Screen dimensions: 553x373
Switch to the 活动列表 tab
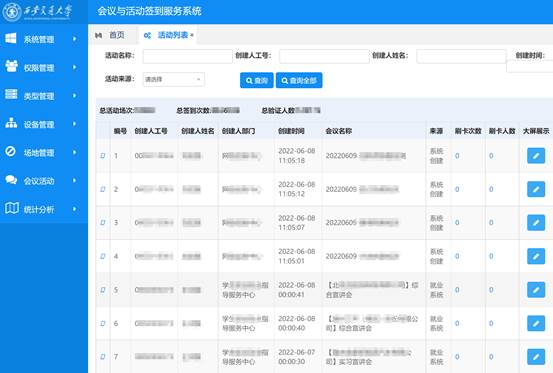[173, 35]
